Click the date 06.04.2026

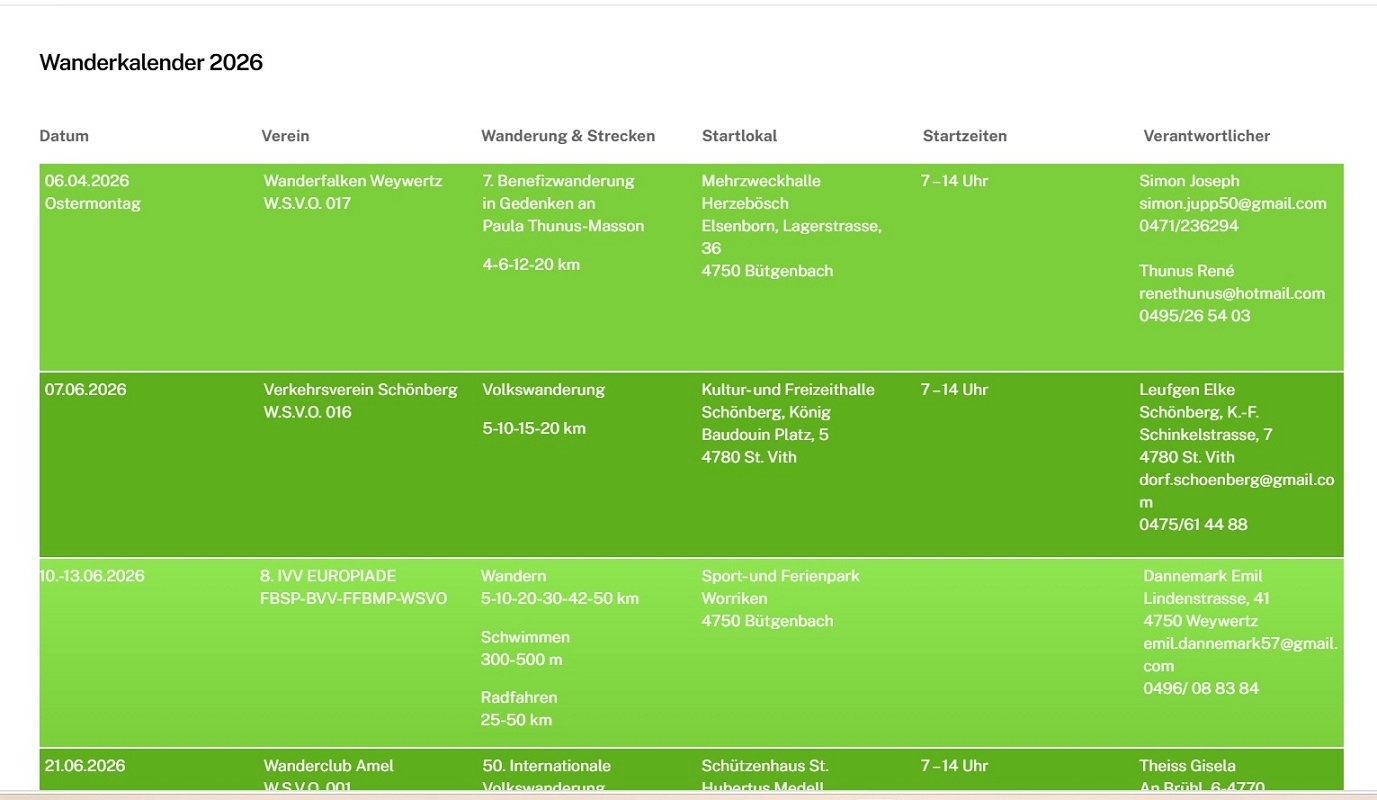pyautogui.click(x=87, y=181)
